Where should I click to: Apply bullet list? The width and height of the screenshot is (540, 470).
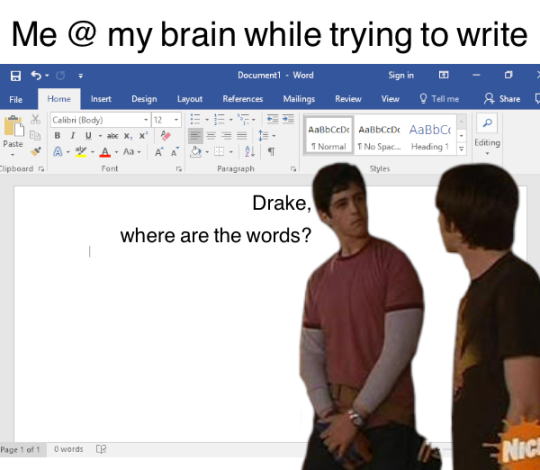[195, 119]
